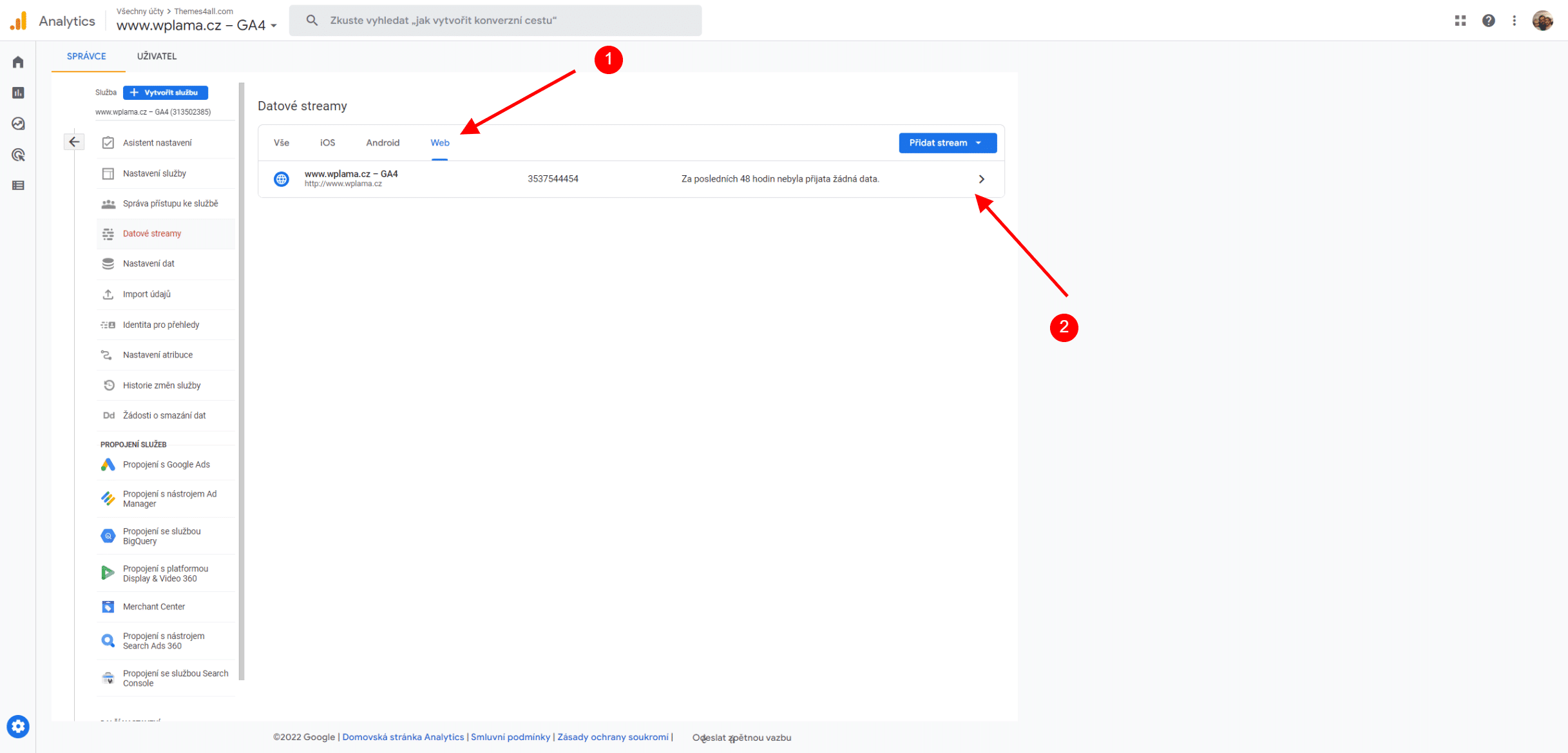Open Žádosti o smazání dat
1568x753 pixels.
164,416
